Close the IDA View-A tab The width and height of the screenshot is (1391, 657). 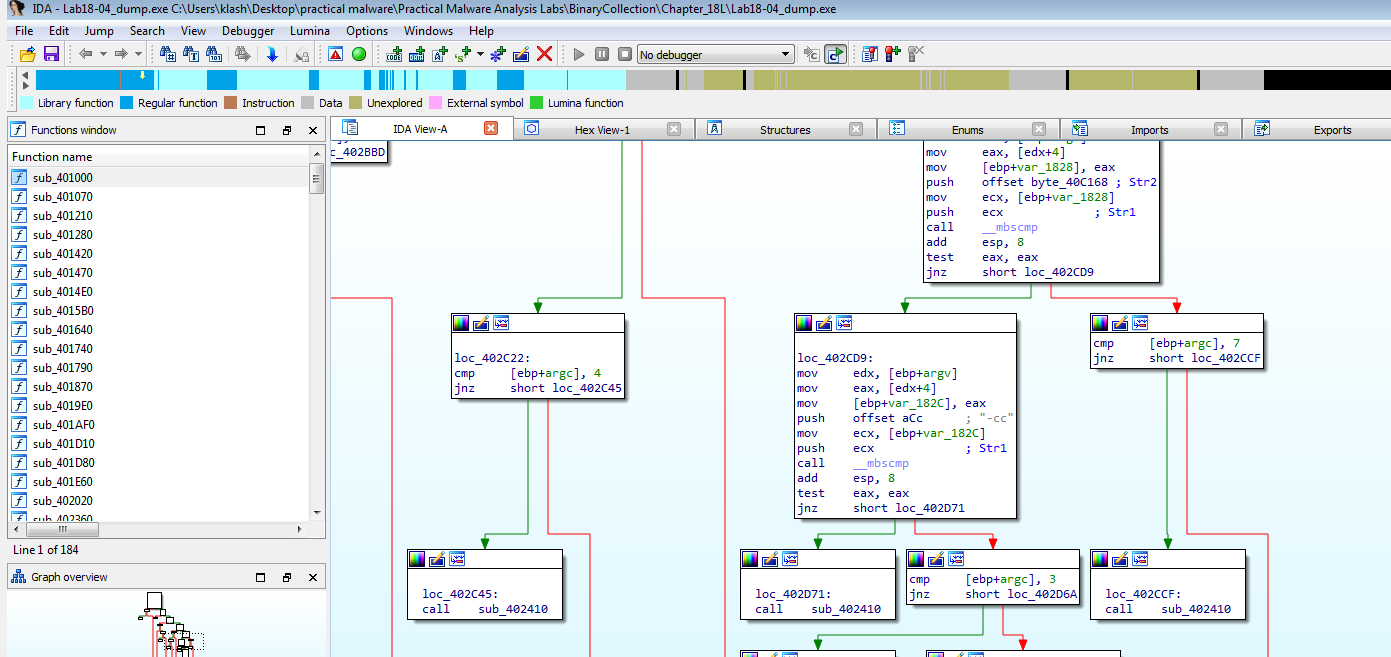point(491,128)
